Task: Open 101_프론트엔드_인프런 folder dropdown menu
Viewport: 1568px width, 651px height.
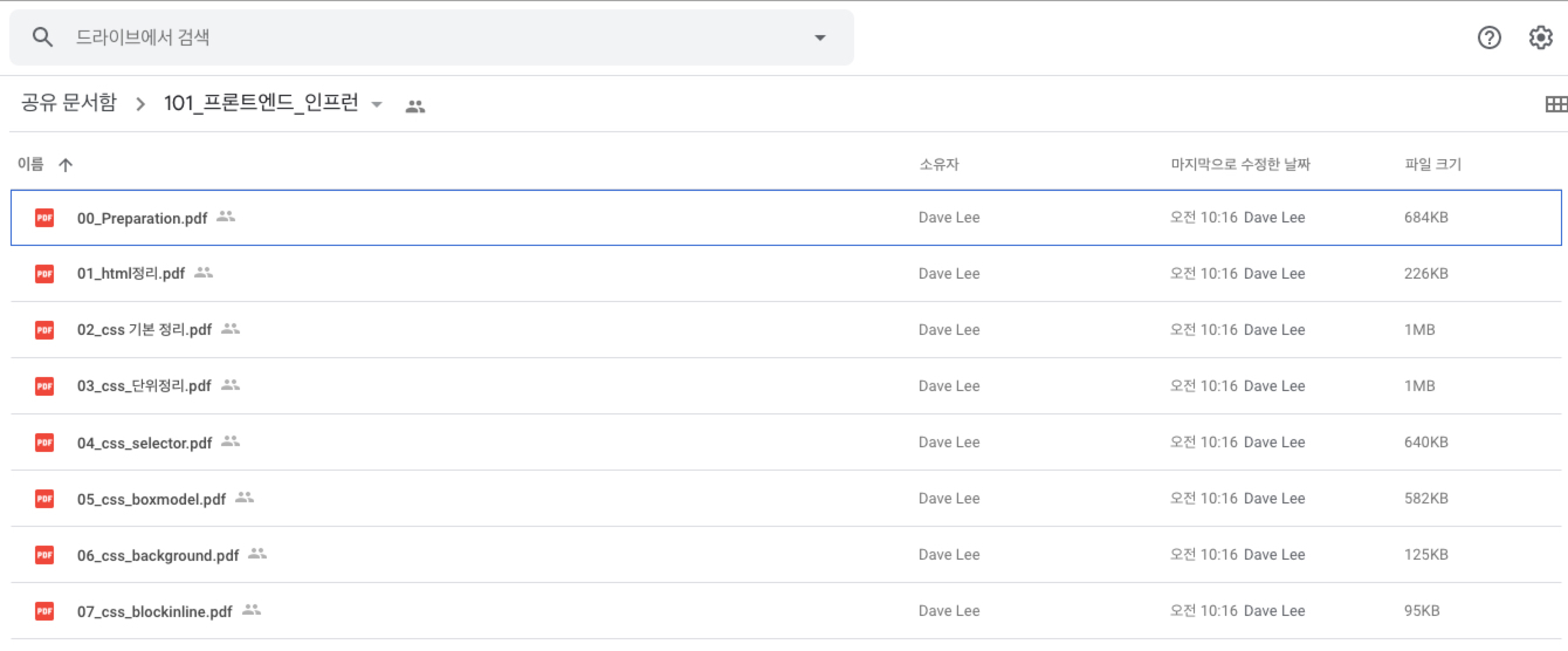Action: [x=377, y=104]
